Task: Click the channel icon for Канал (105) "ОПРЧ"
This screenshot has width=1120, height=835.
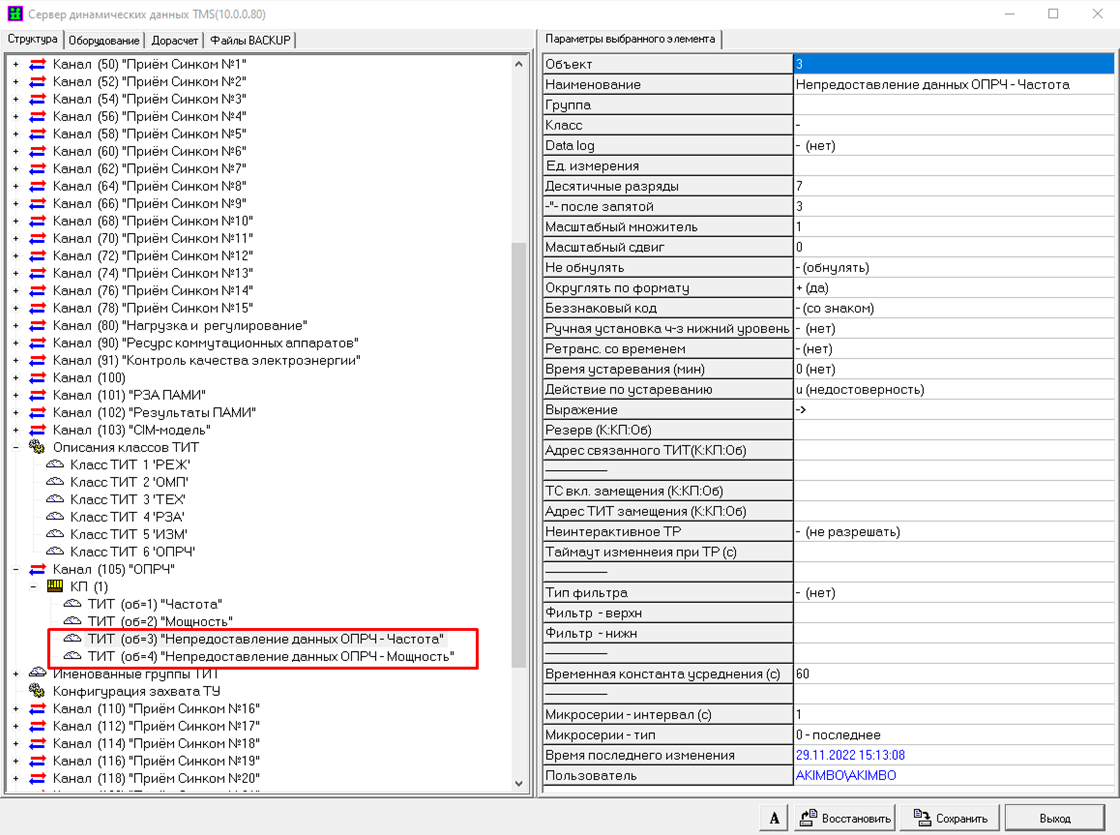Action: pos(38,569)
